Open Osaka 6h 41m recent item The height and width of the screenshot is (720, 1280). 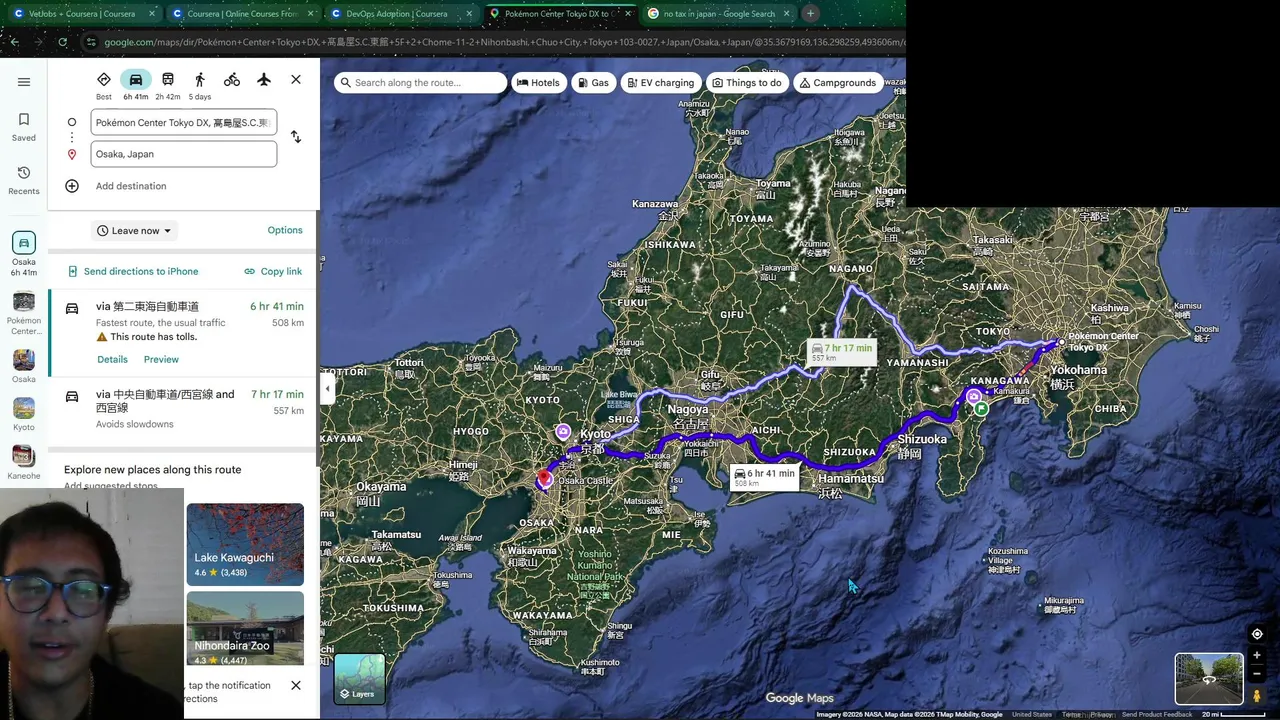pos(24,254)
